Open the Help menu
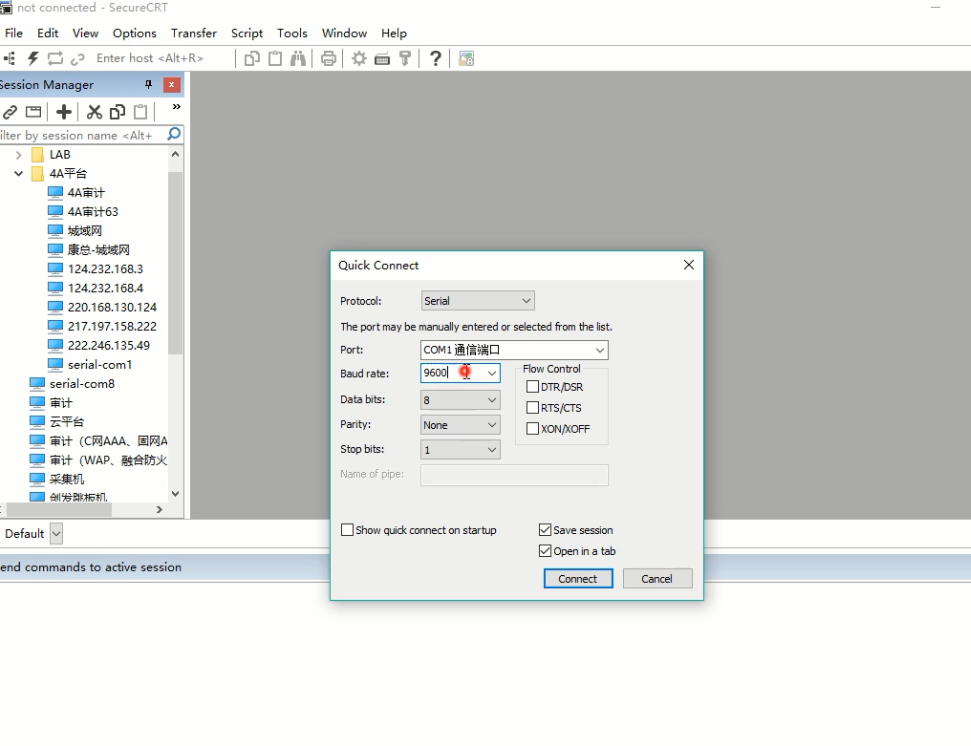This screenshot has height=746, width=971. (394, 33)
